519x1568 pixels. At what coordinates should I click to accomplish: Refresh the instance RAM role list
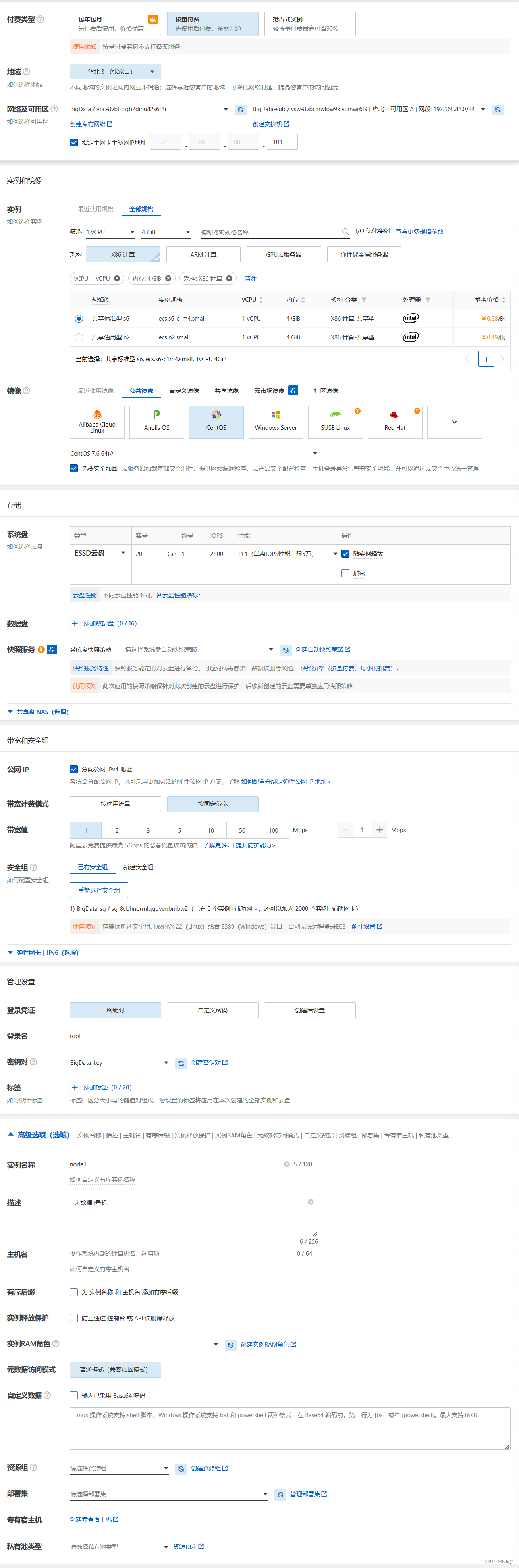[230, 1345]
